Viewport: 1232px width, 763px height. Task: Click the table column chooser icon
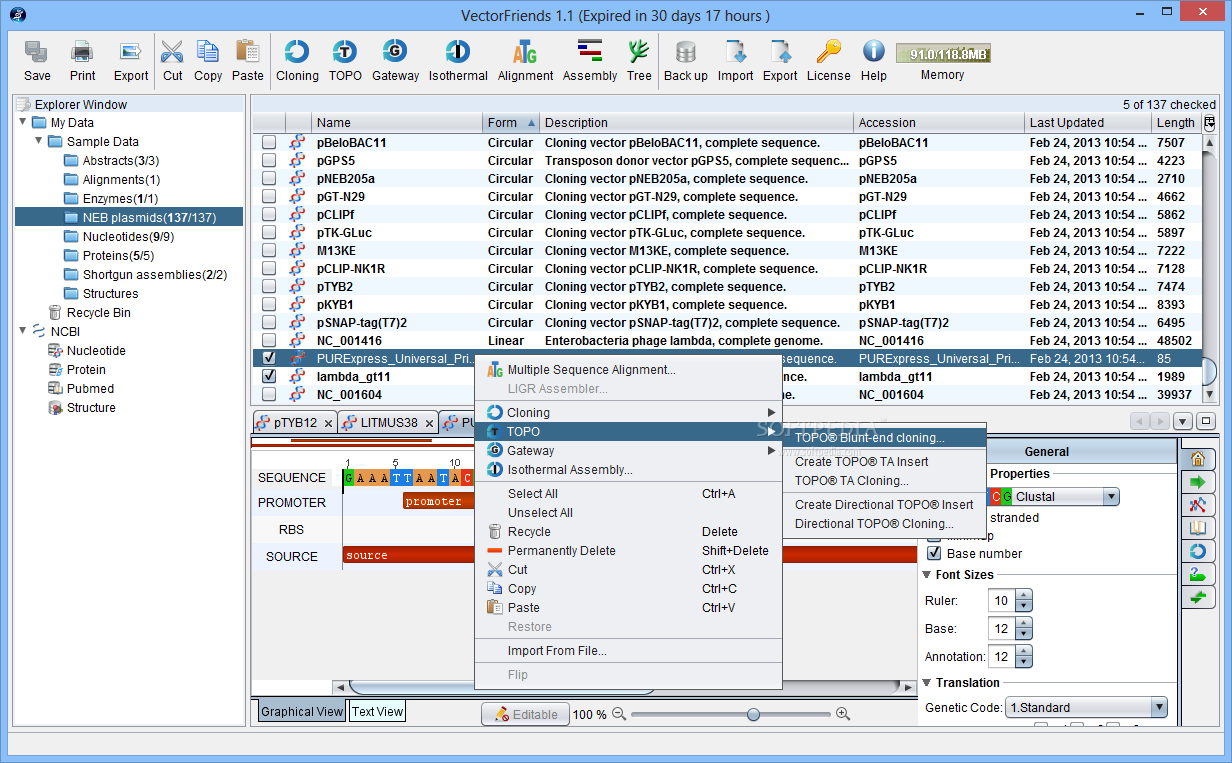coord(1209,123)
